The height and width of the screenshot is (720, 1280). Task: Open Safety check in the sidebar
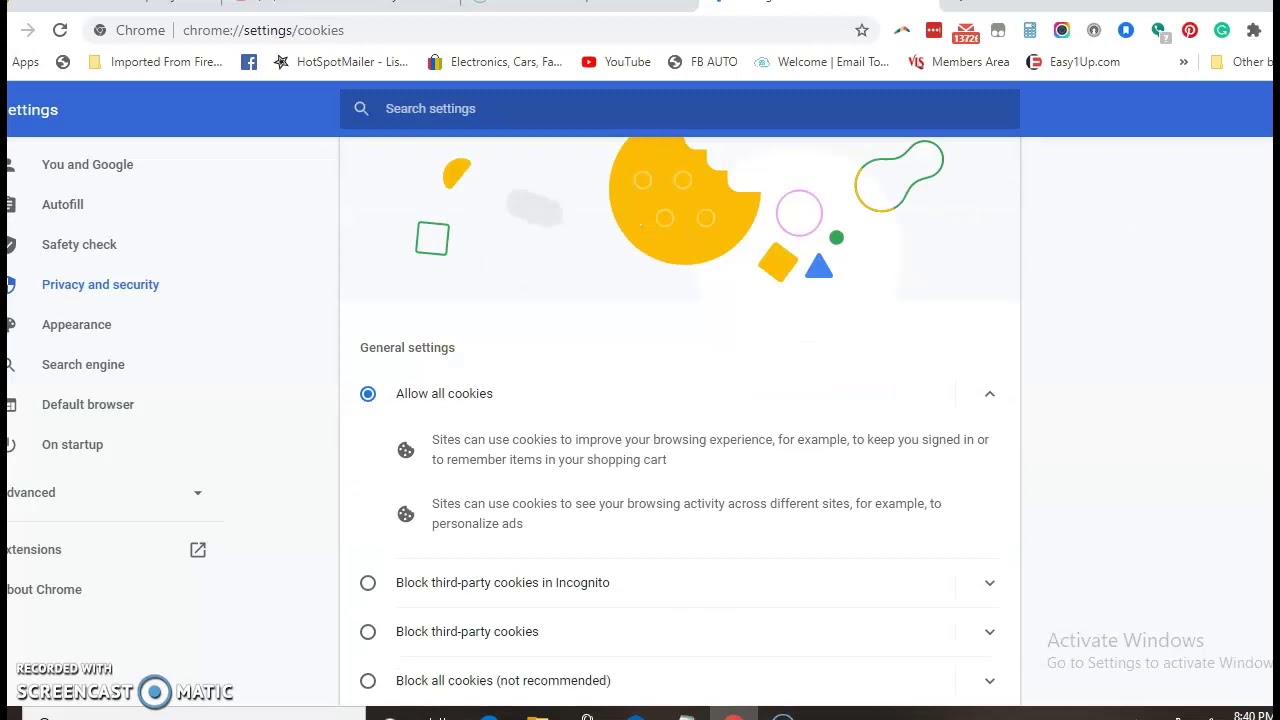79,244
